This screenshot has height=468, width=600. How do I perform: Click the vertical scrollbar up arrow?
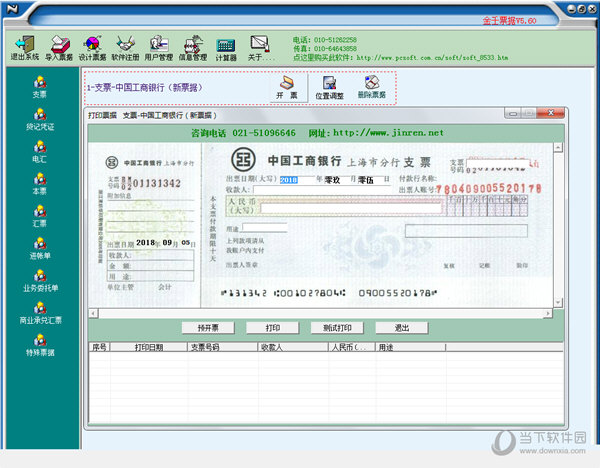558,147
